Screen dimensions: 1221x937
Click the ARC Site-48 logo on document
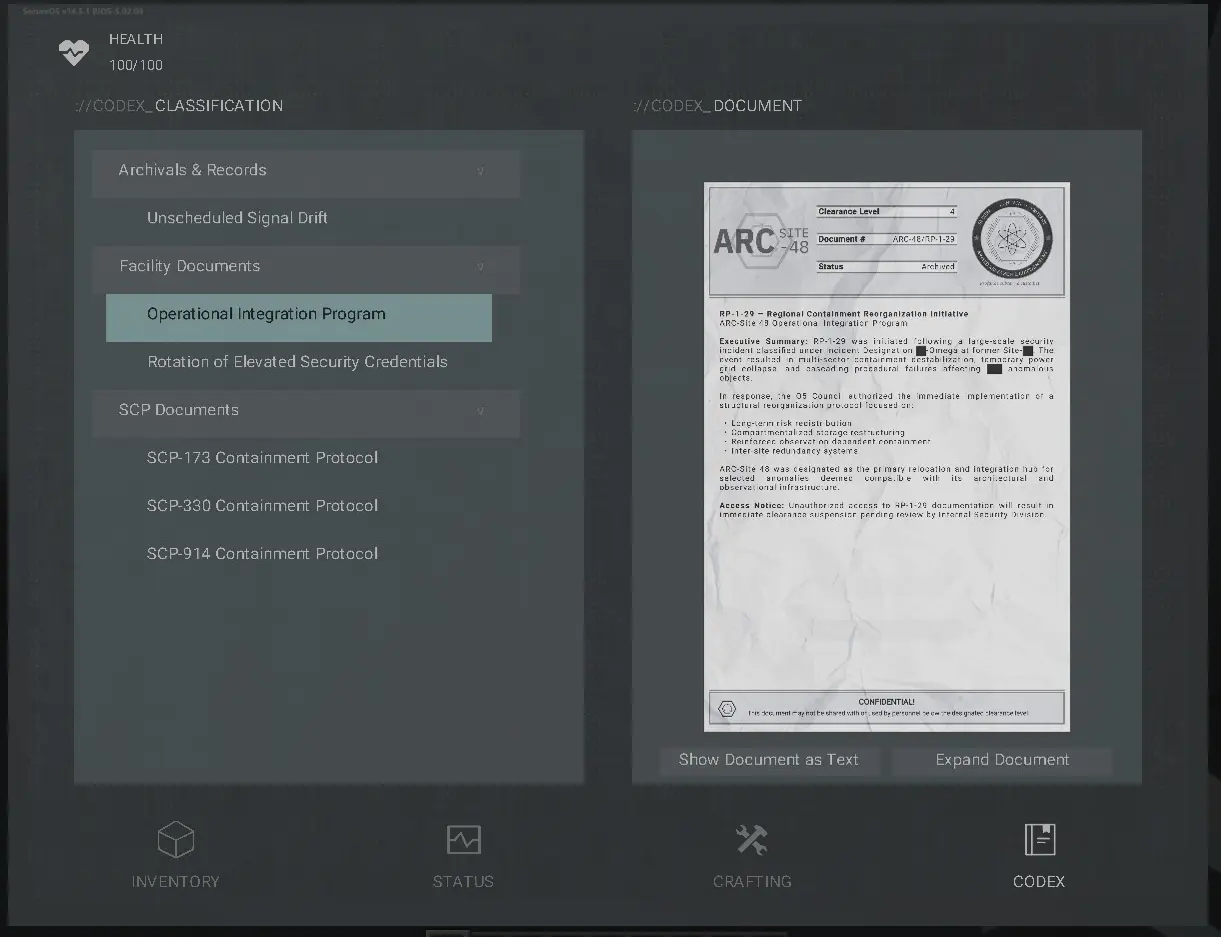[760, 240]
